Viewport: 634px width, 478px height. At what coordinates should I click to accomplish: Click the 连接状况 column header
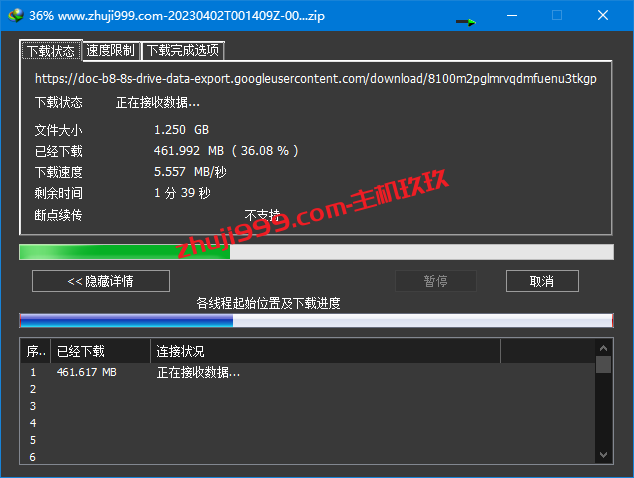(325, 351)
